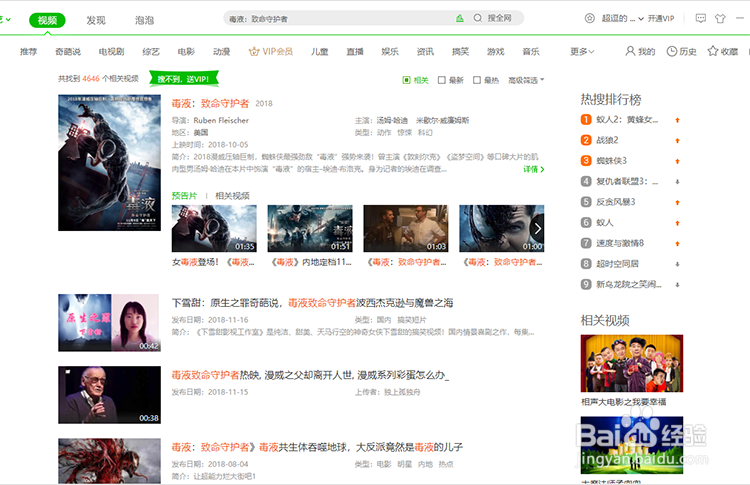The height and width of the screenshot is (485, 750).
Task: Play trailer thumbnail with 01:51 duration
Action: (310, 229)
